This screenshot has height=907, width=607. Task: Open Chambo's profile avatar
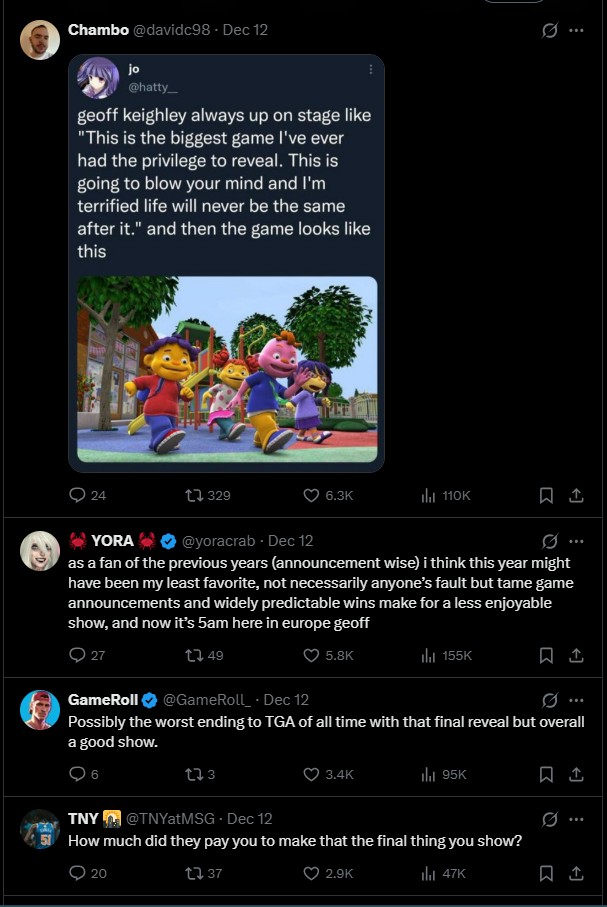pyautogui.click(x=40, y=40)
